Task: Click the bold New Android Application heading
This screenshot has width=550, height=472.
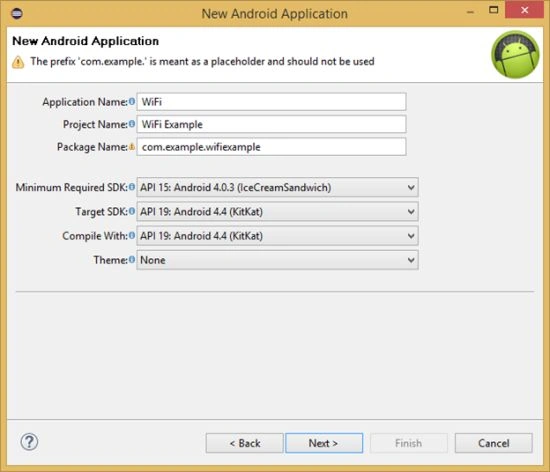Action: 86,41
